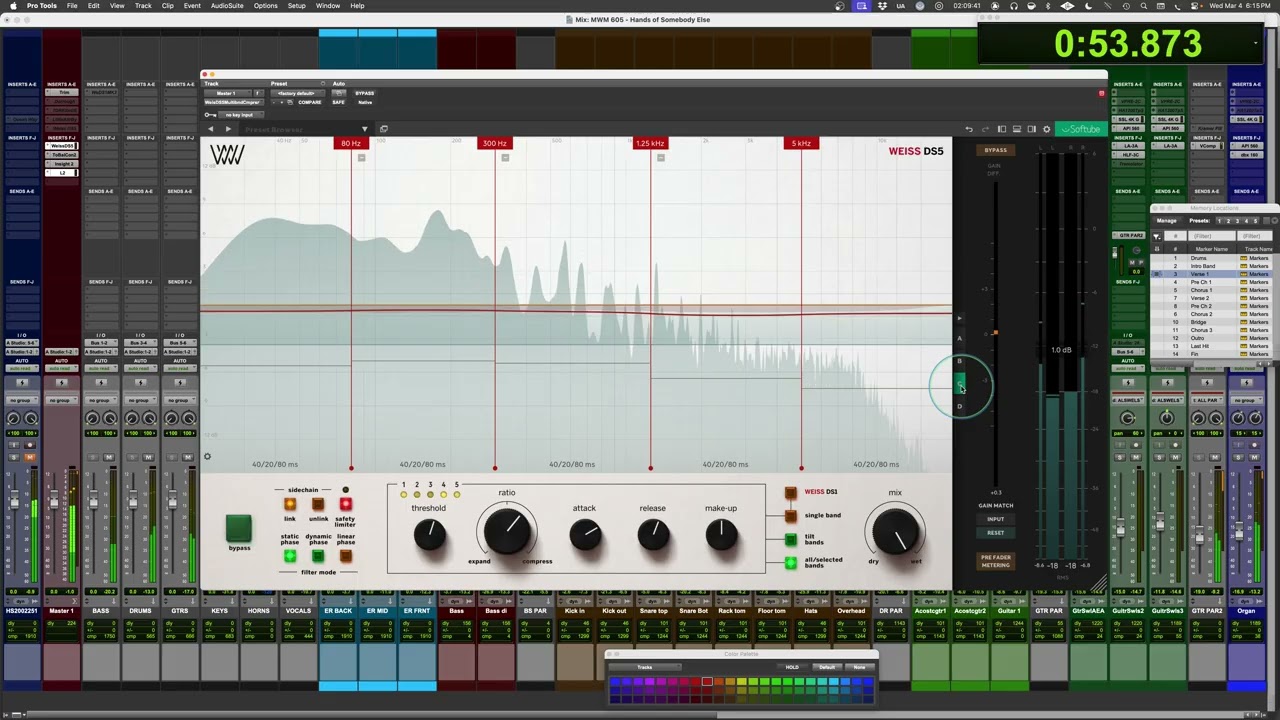Click the ratio knob
Image resolution: width=1280 pixels, height=720 pixels.
[x=507, y=531]
